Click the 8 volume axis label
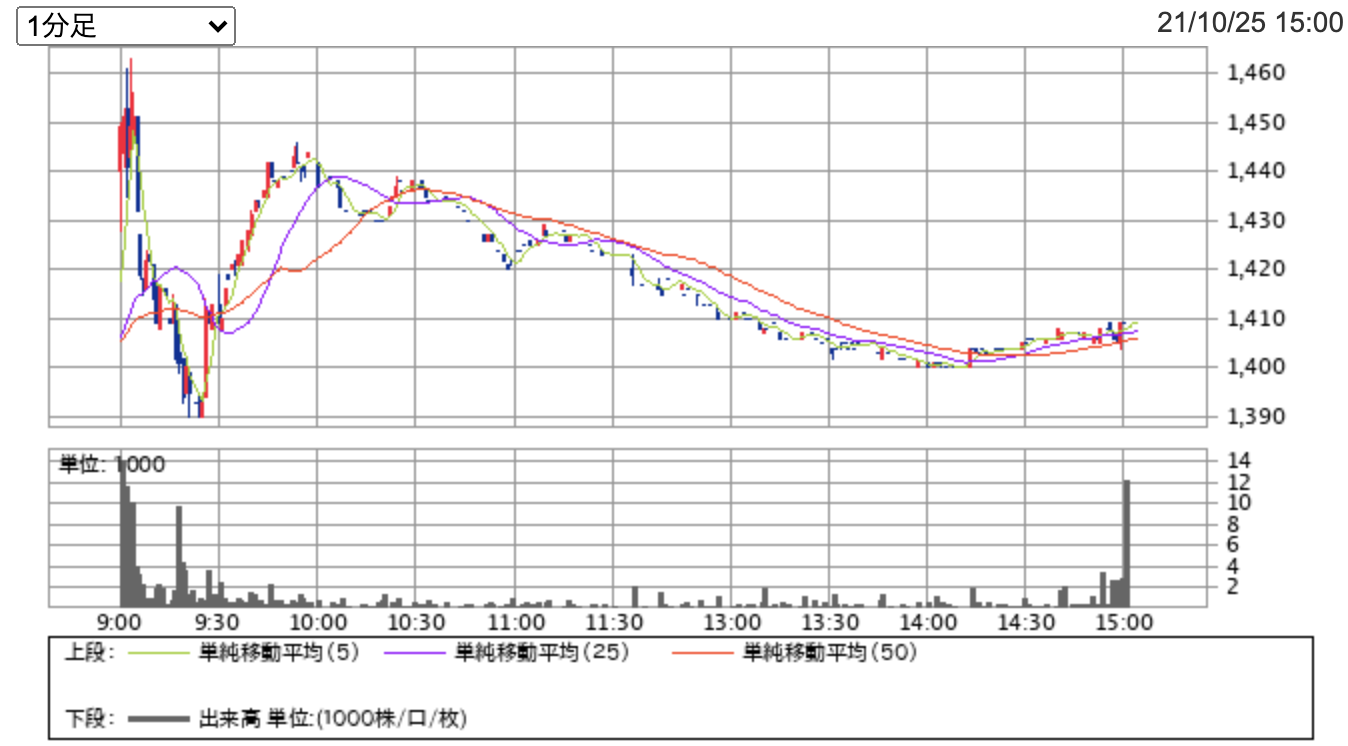Screen dimensions: 1348x746 (1232, 523)
